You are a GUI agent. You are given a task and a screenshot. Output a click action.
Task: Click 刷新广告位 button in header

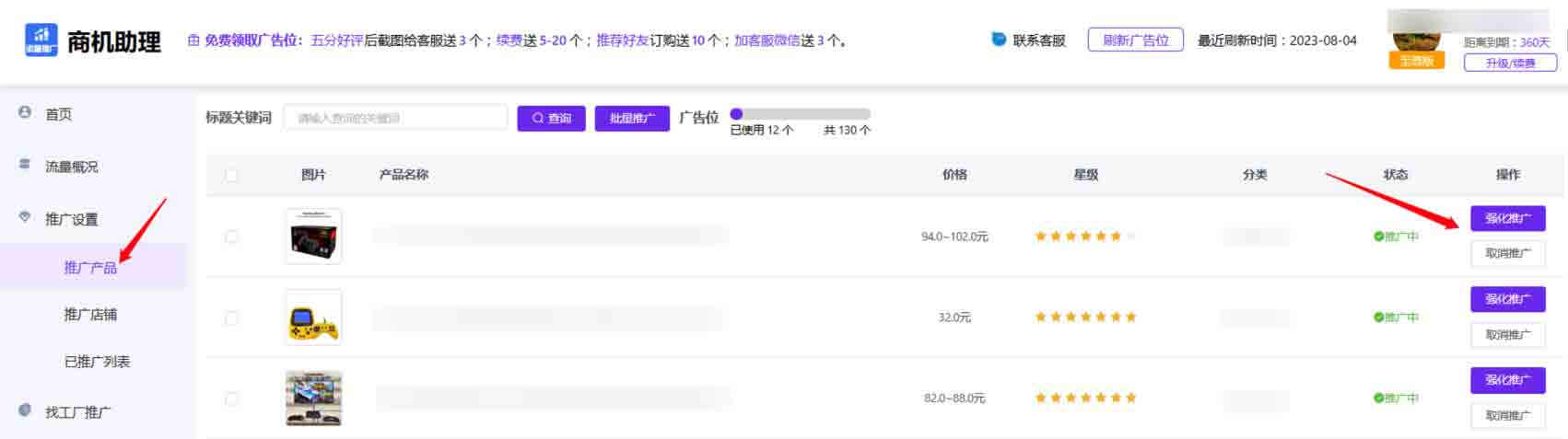[x=1135, y=40]
